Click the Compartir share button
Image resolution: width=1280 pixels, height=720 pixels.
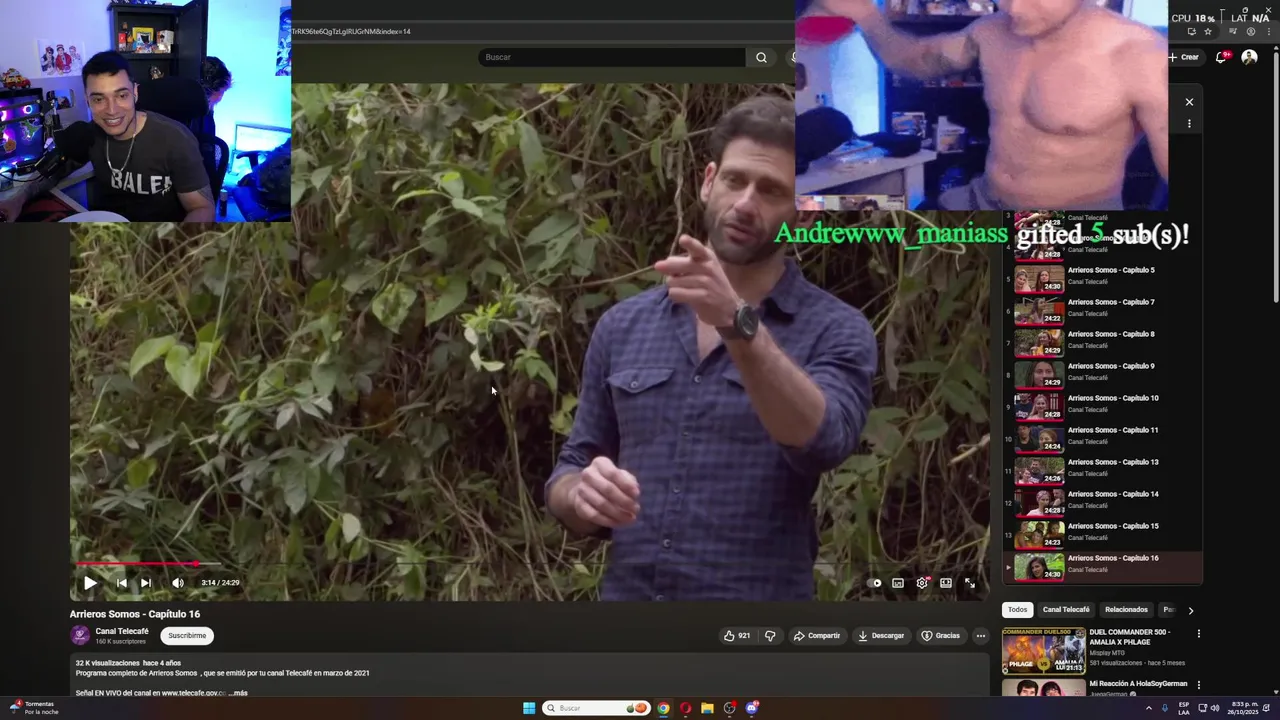click(x=817, y=636)
